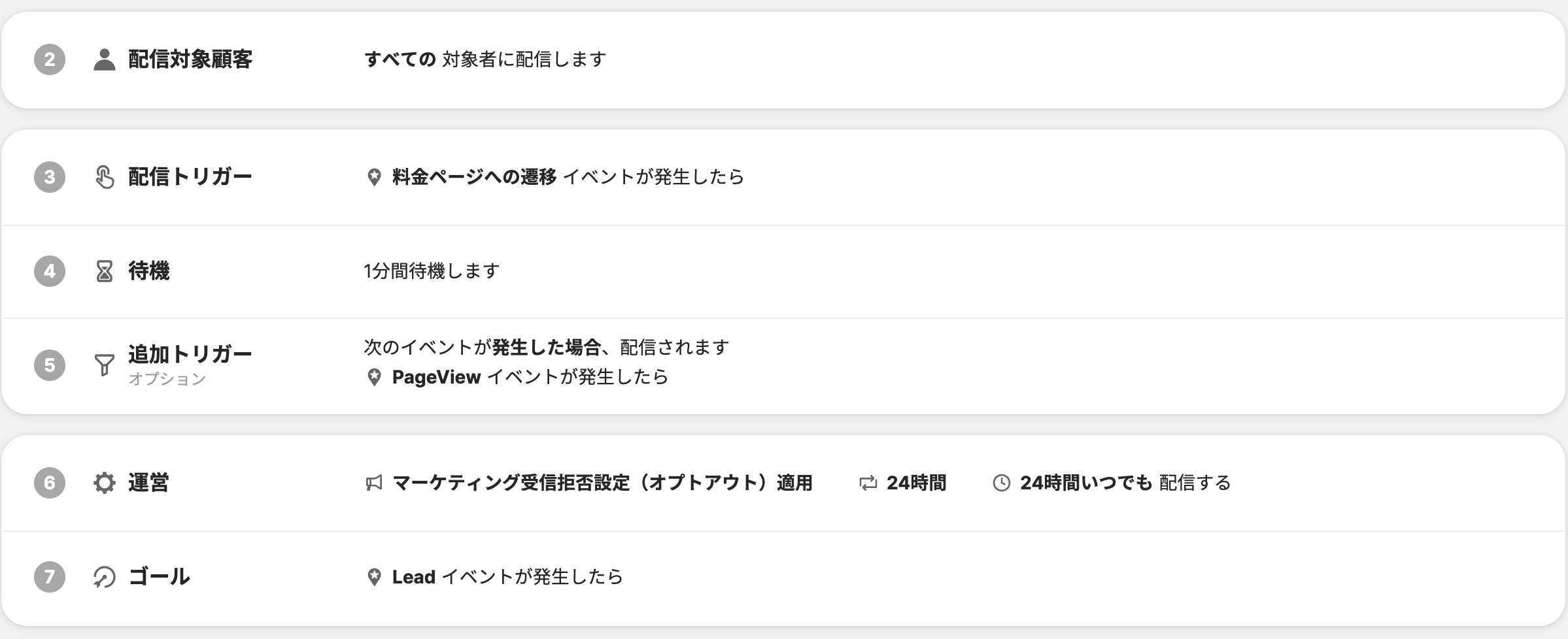
Task: Click the pin icon beside Lead
Action: (374, 577)
